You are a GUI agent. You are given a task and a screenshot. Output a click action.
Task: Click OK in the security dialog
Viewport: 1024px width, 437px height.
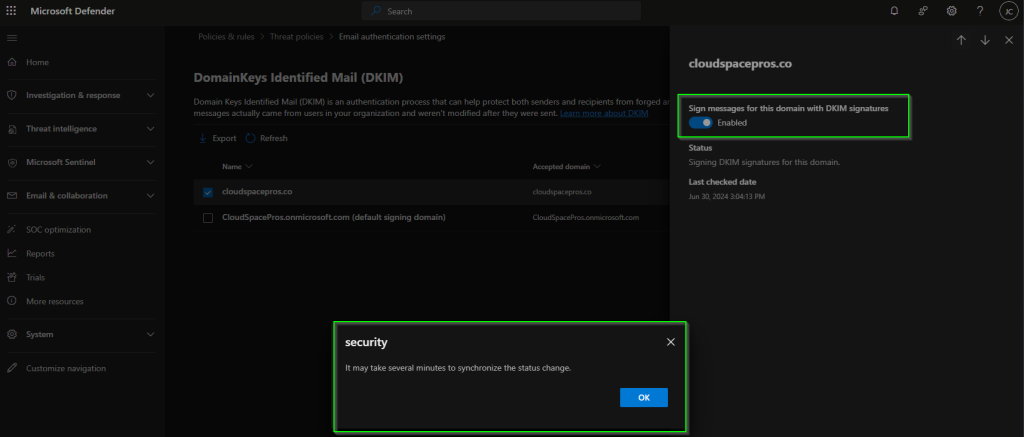[x=644, y=398]
